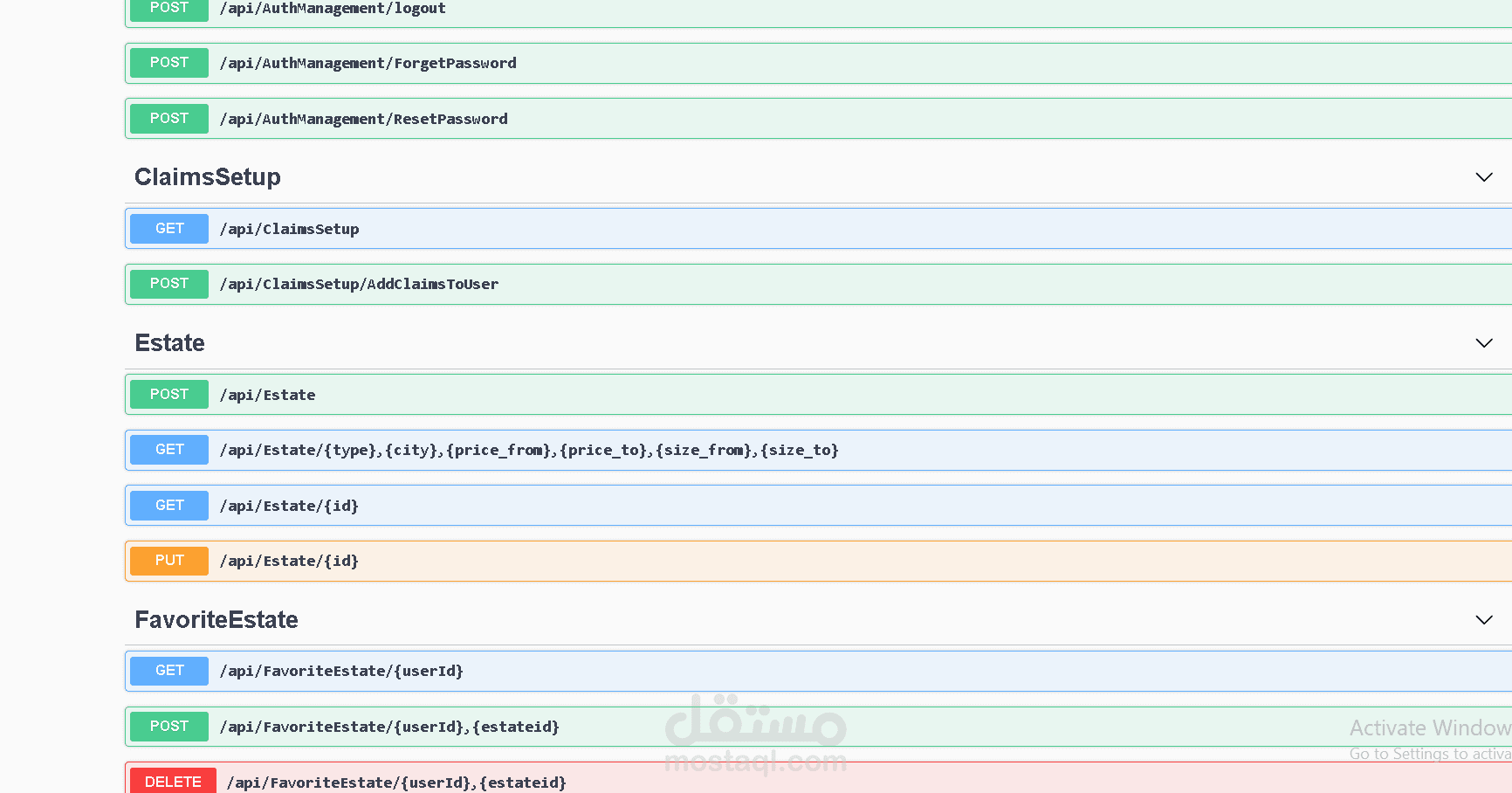Click the GET badge for /api/FavoriteEstate/{userId}
Screen dimensions: 1512x793
tap(168, 671)
